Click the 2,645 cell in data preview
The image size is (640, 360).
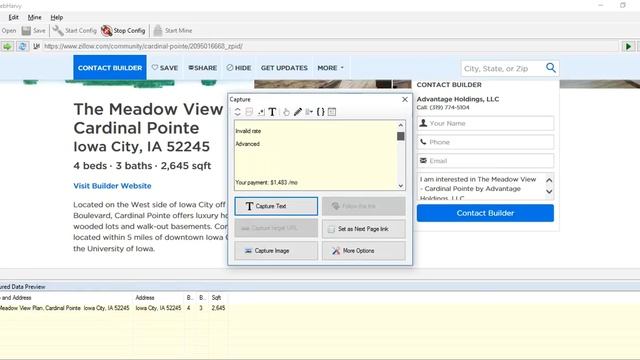pos(218,308)
